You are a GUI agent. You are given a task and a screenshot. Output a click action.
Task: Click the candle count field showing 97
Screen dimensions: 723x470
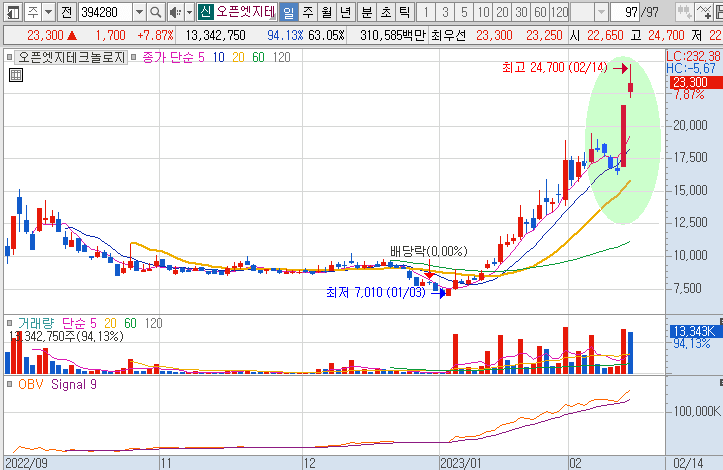pyautogui.click(x=625, y=12)
